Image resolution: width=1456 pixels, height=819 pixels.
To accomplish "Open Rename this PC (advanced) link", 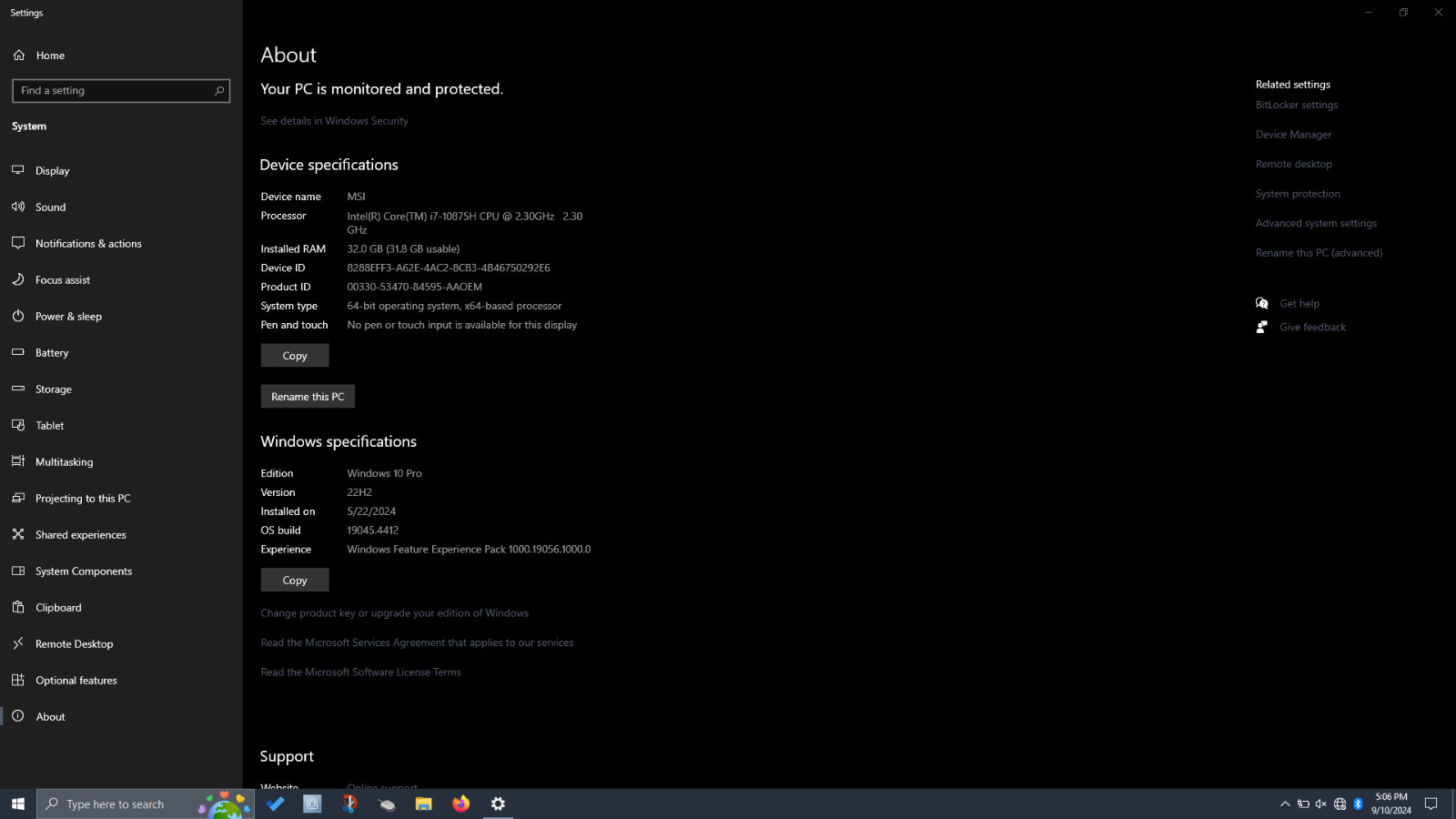I will tap(1319, 253).
